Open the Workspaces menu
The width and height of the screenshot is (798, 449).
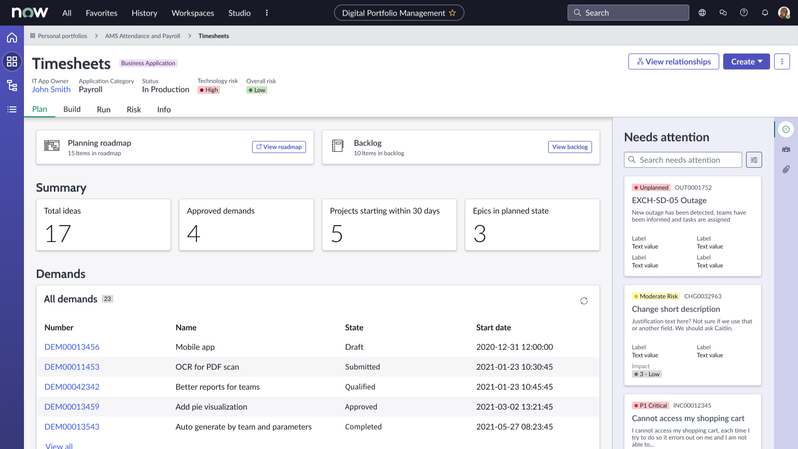coord(192,13)
